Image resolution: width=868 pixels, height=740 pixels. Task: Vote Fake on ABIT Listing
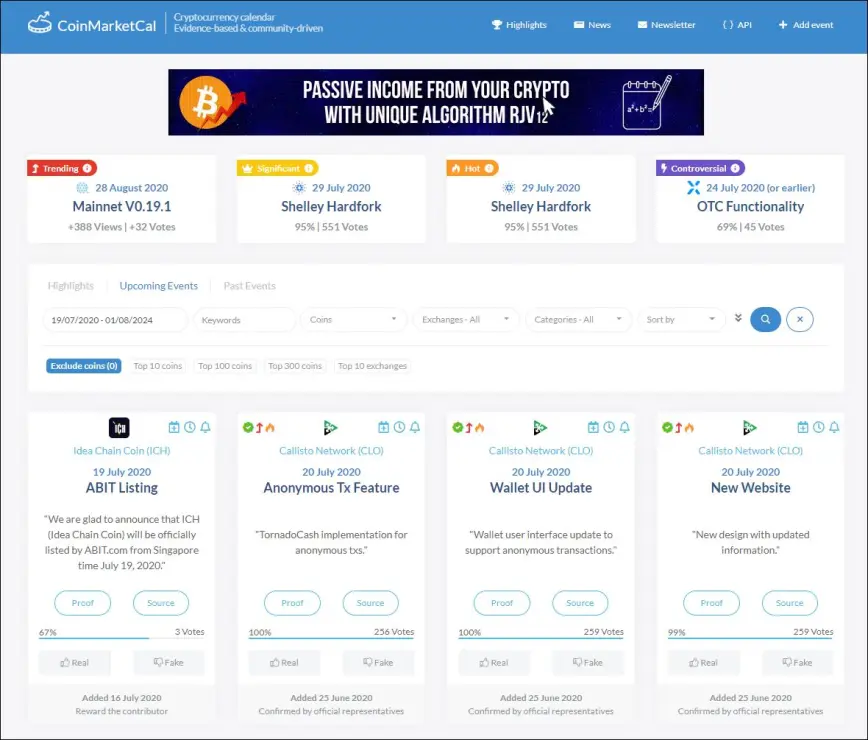pos(168,663)
